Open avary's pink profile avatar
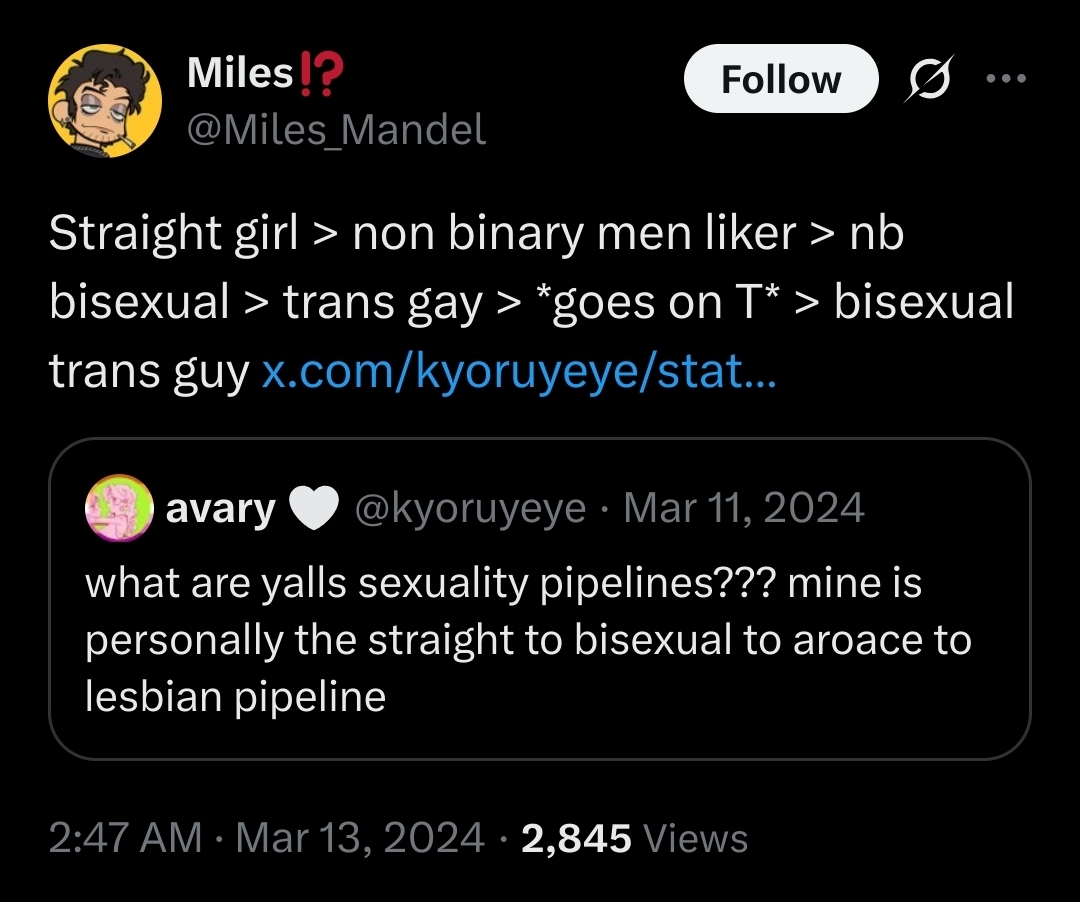Screen dimensions: 1080x902 118,508
